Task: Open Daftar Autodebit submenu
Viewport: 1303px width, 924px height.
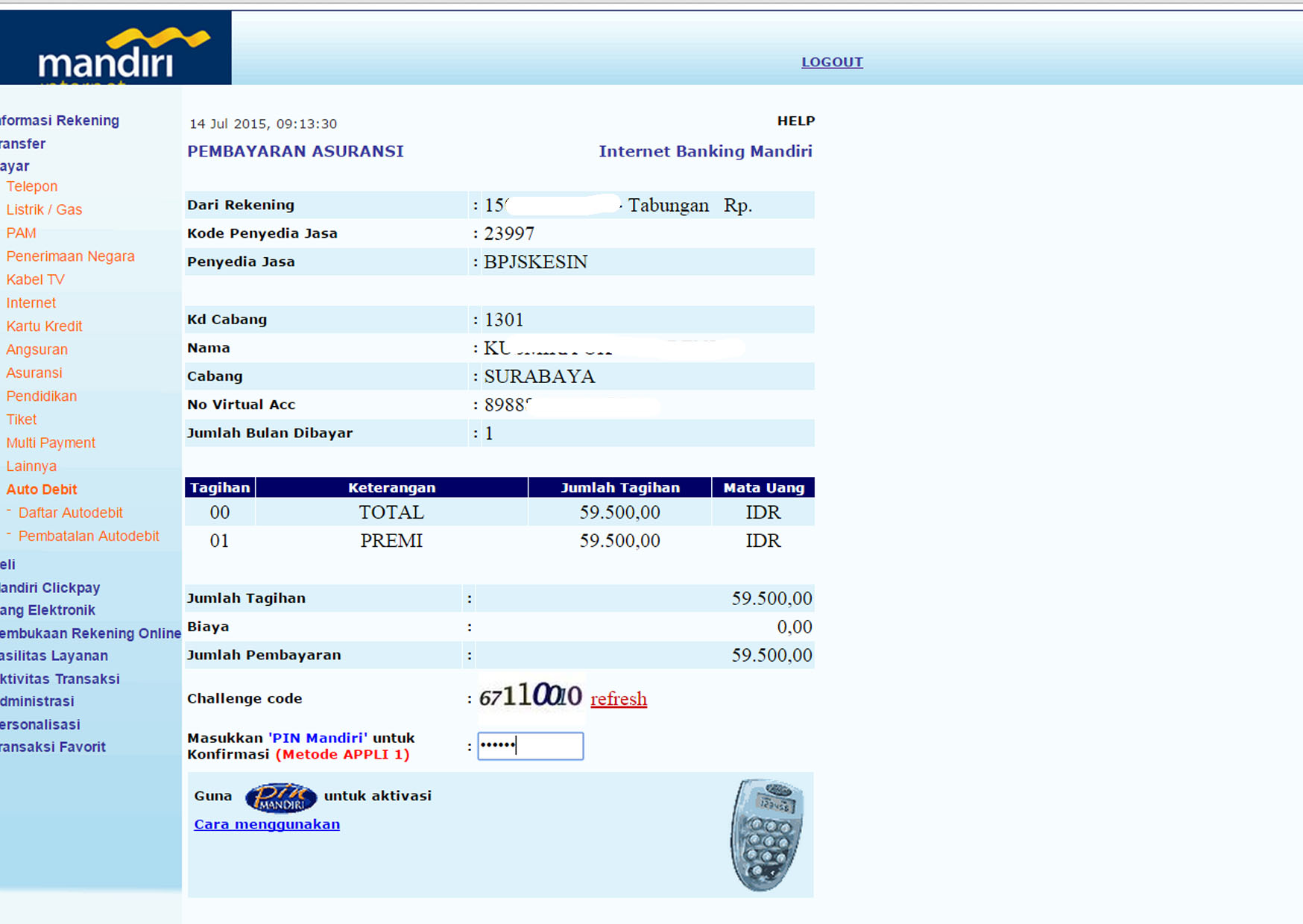Action: 70,513
